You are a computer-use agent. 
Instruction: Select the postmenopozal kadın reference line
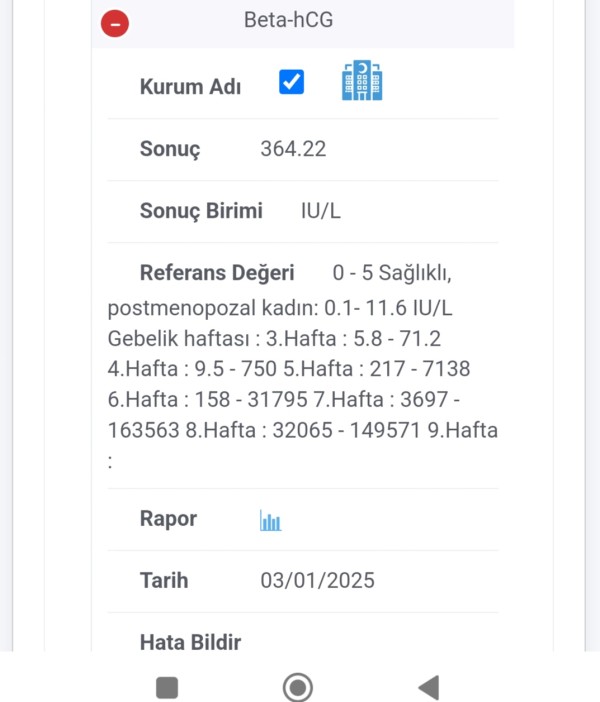click(x=280, y=308)
